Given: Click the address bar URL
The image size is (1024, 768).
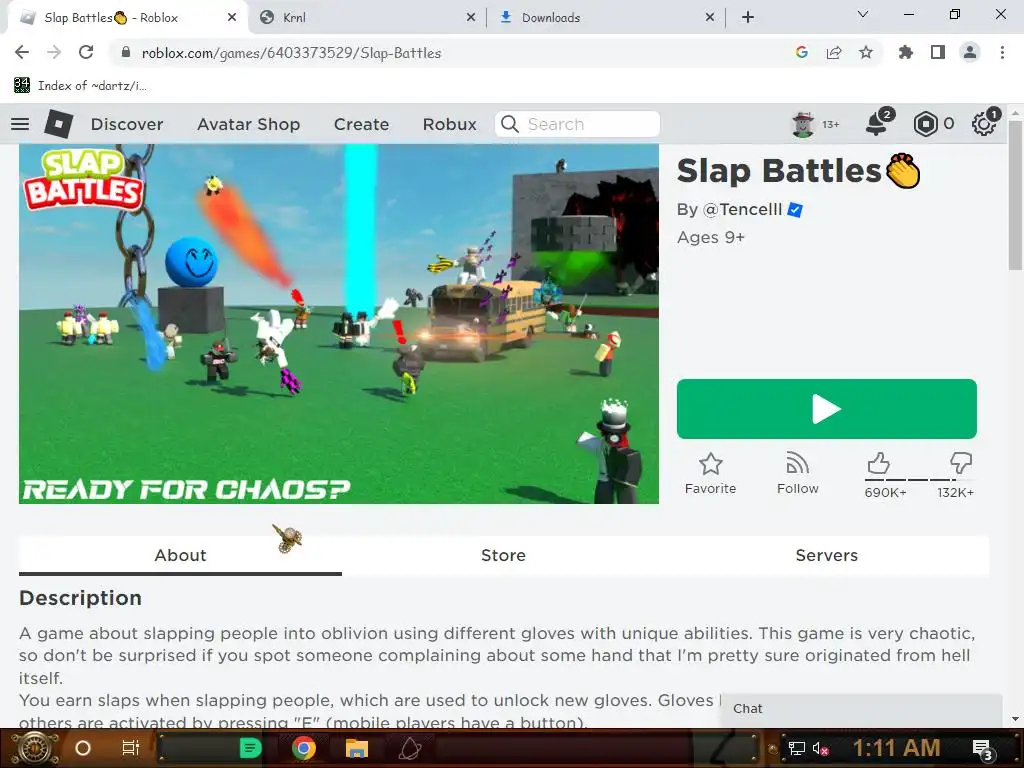Looking at the screenshot, I should (291, 53).
